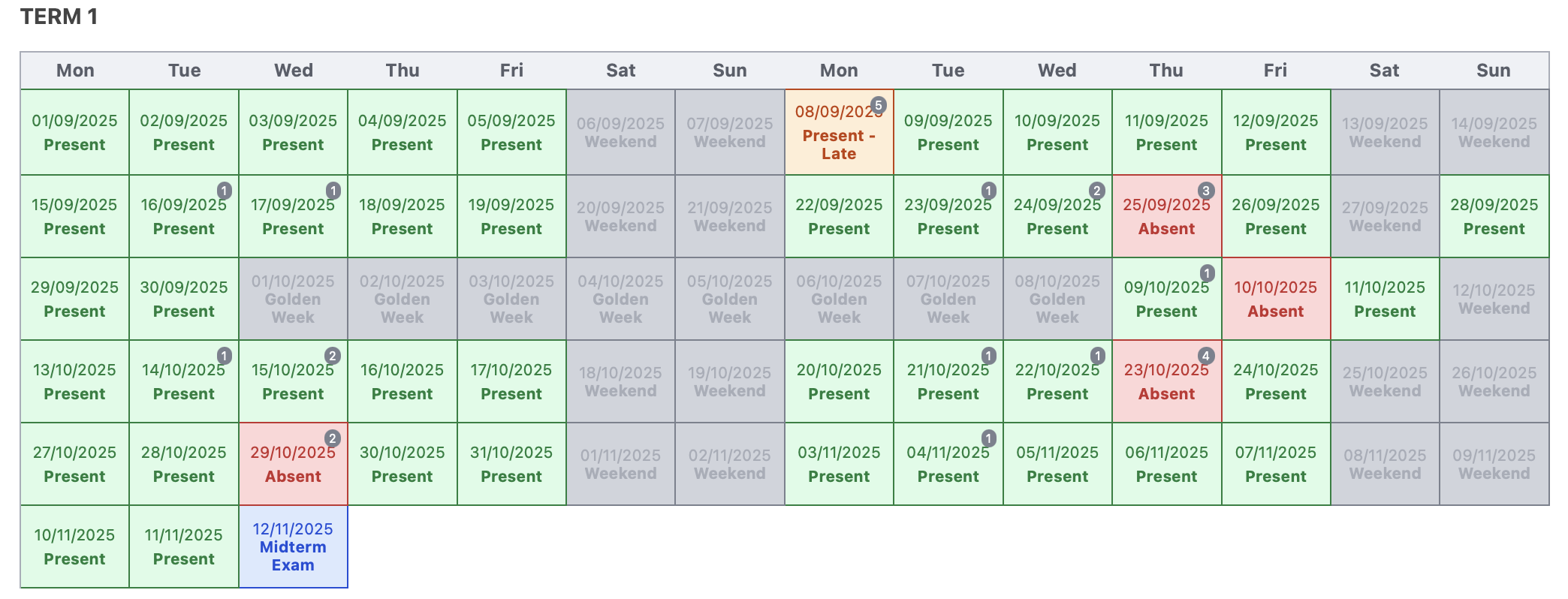Open the 07/11/2025 Present cell
Screen dimensions: 1568x599
point(1275,464)
